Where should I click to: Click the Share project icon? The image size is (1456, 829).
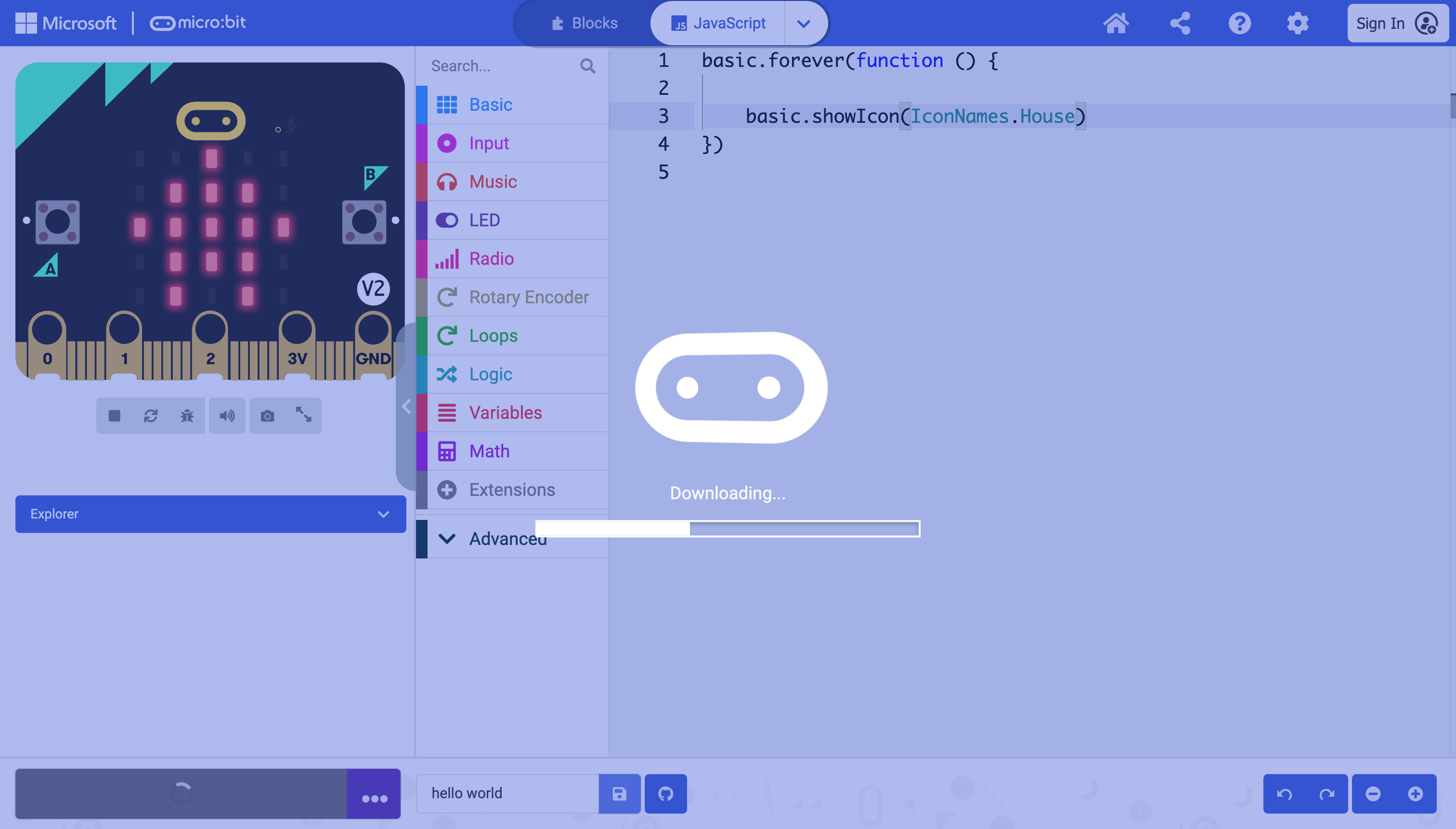pyautogui.click(x=1180, y=23)
